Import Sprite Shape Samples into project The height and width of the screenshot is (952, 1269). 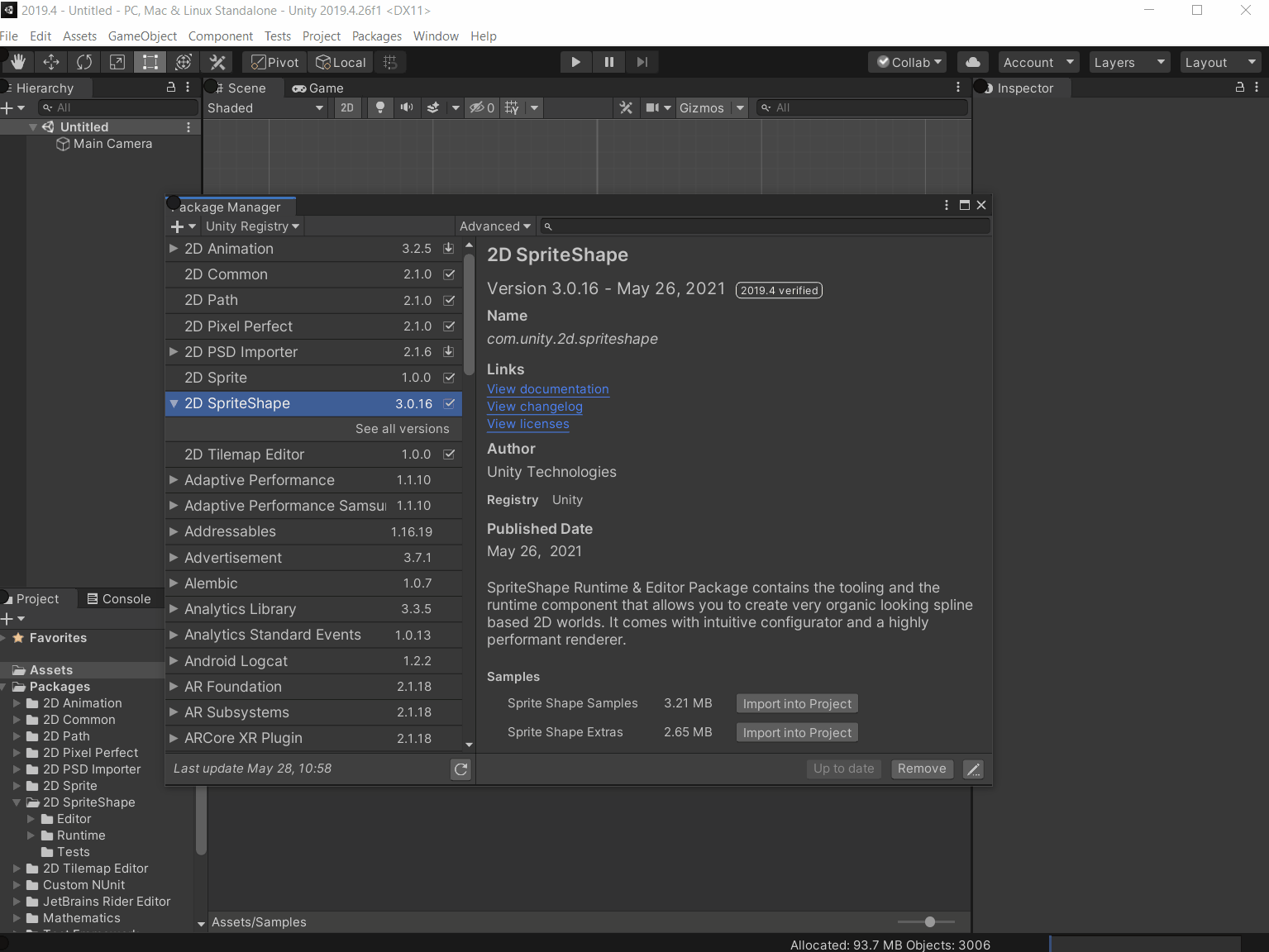tap(797, 704)
